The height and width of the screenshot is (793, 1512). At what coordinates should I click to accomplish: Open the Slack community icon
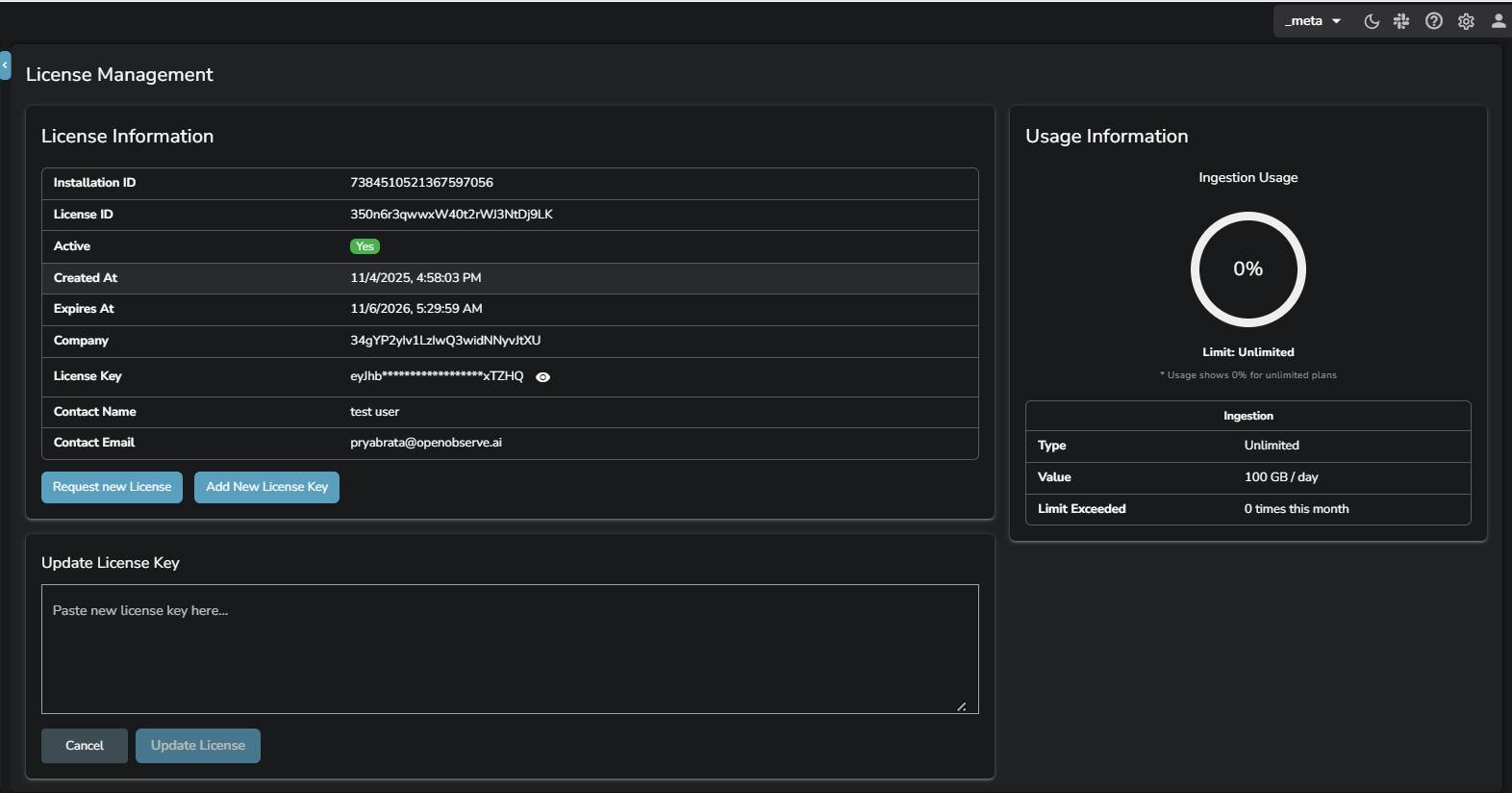[x=1401, y=21]
